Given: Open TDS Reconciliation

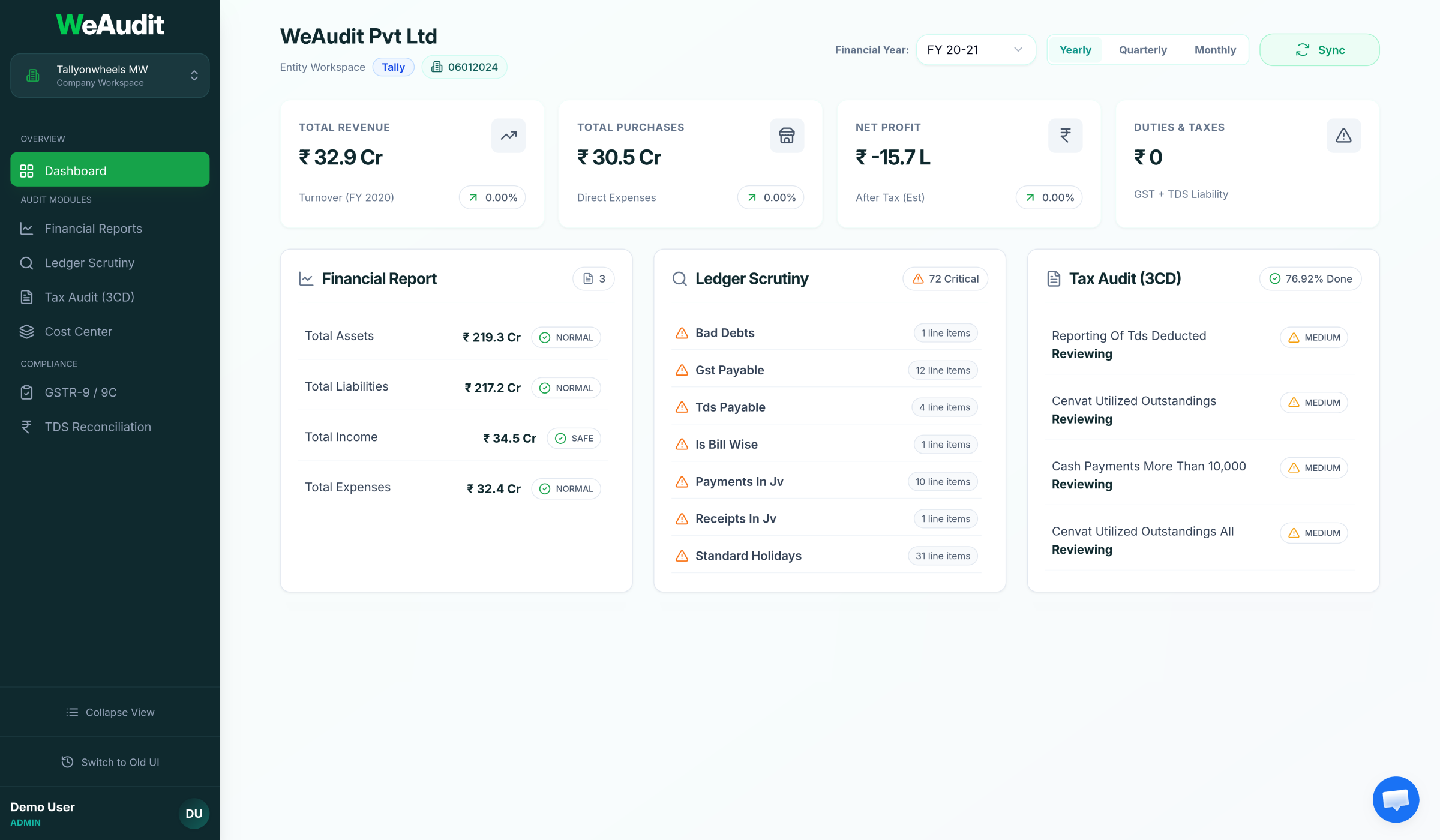Looking at the screenshot, I should tap(97, 427).
